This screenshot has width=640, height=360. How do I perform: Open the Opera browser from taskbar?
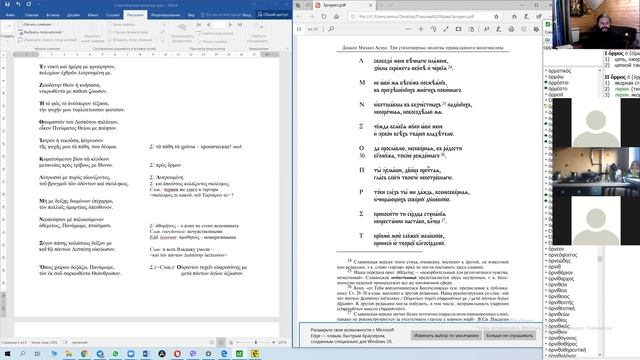point(177,353)
